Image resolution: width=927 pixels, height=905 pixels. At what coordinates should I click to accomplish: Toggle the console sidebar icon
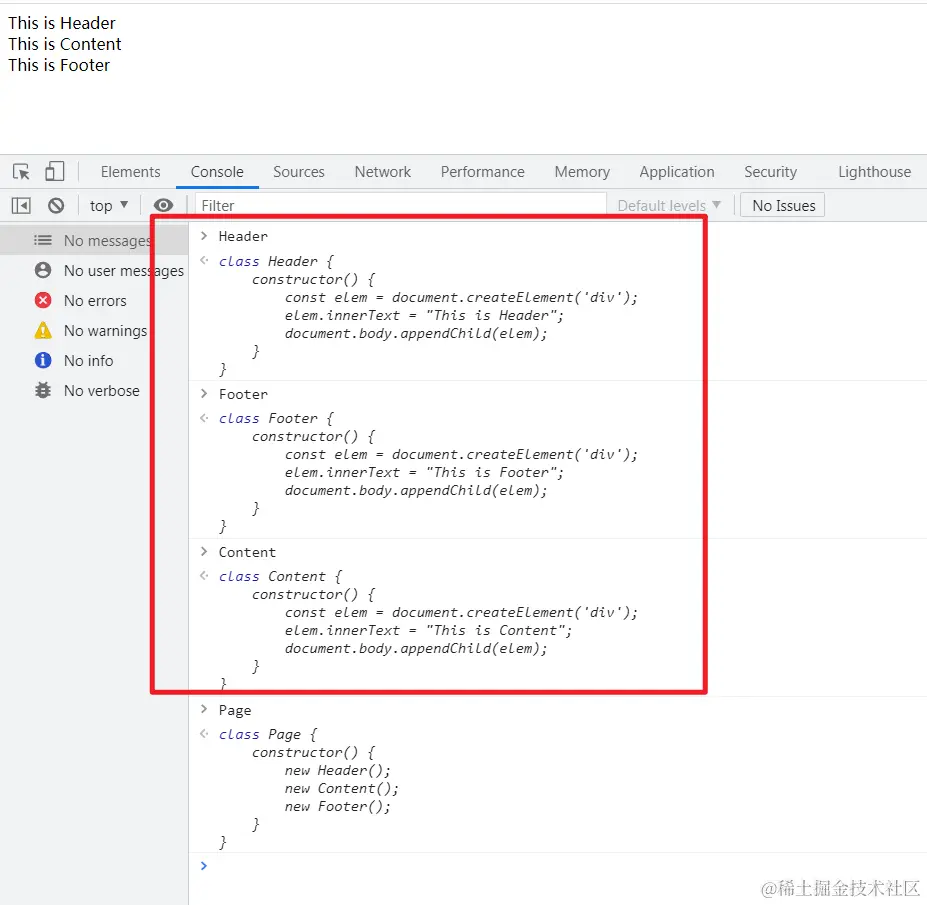coord(21,206)
